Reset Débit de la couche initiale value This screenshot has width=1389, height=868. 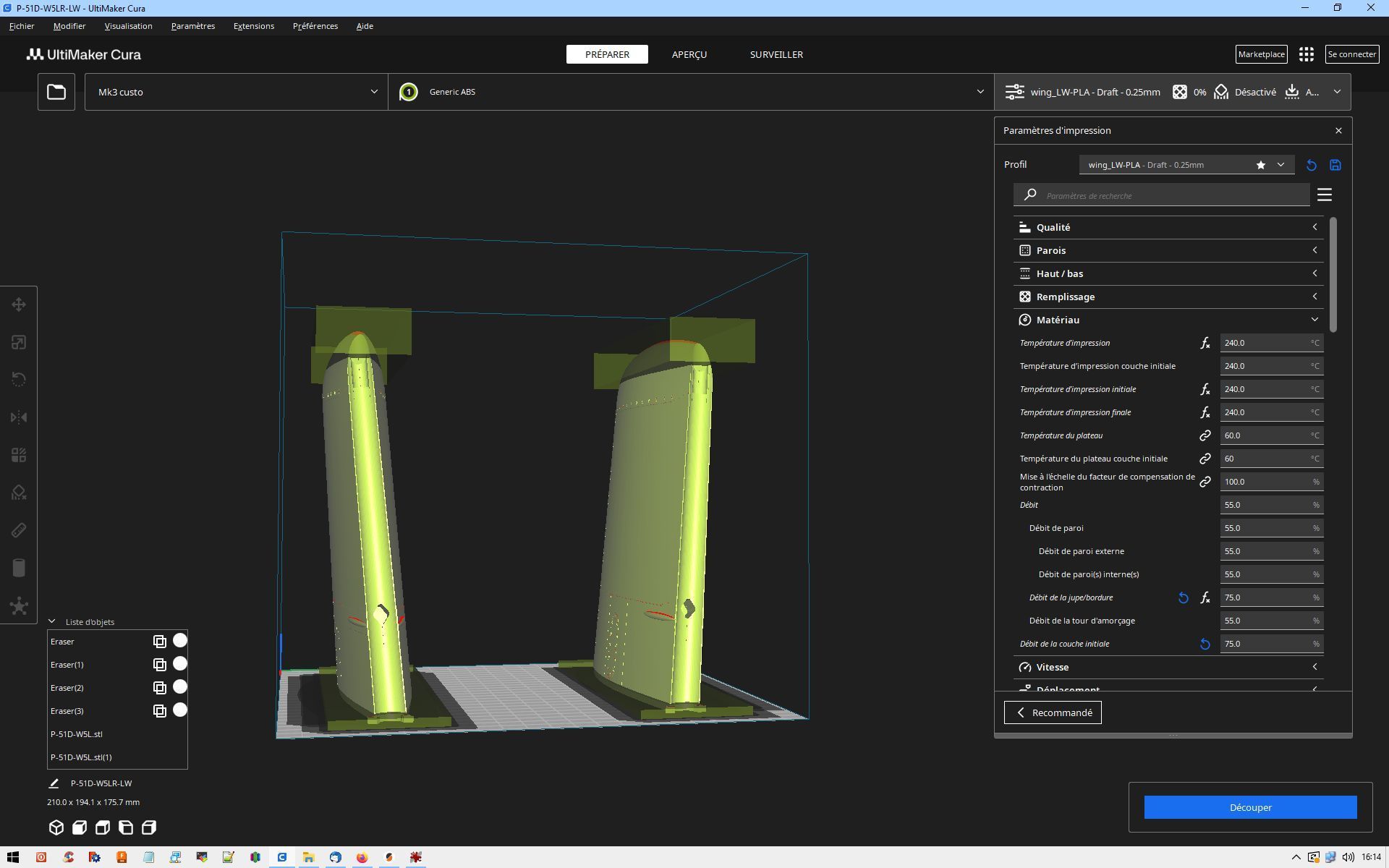pyautogui.click(x=1205, y=644)
